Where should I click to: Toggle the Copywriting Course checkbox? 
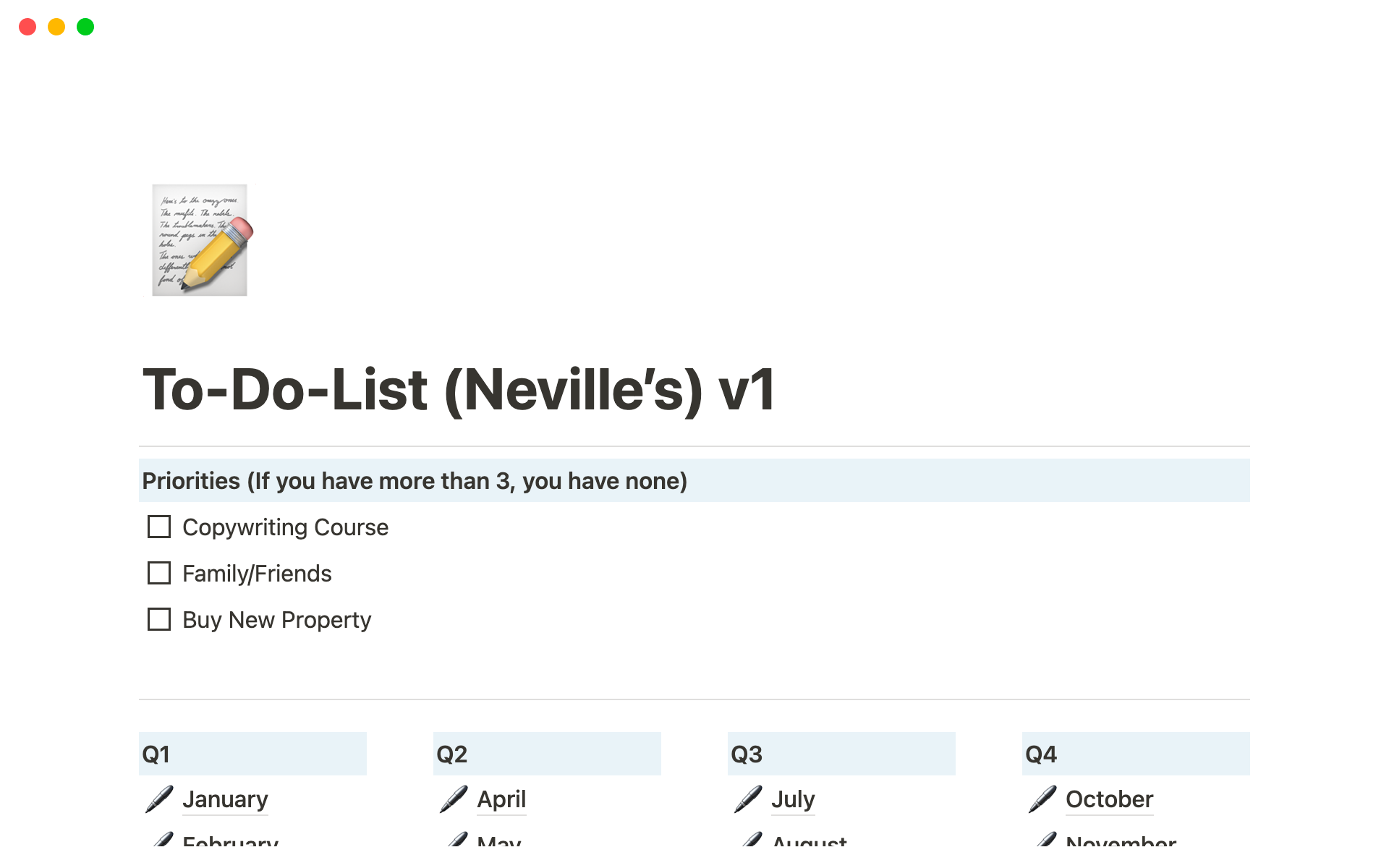click(x=160, y=526)
